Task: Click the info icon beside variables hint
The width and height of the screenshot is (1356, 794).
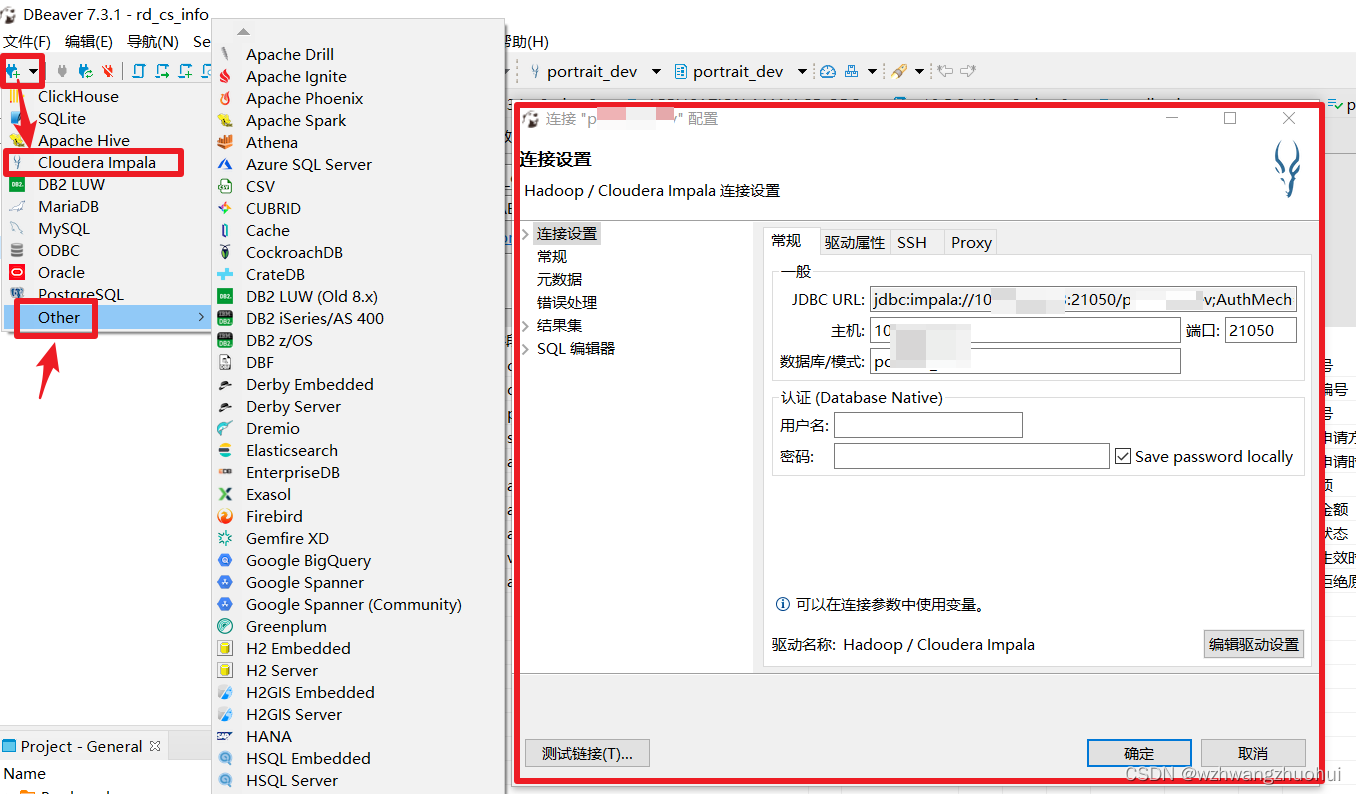Action: point(783,604)
